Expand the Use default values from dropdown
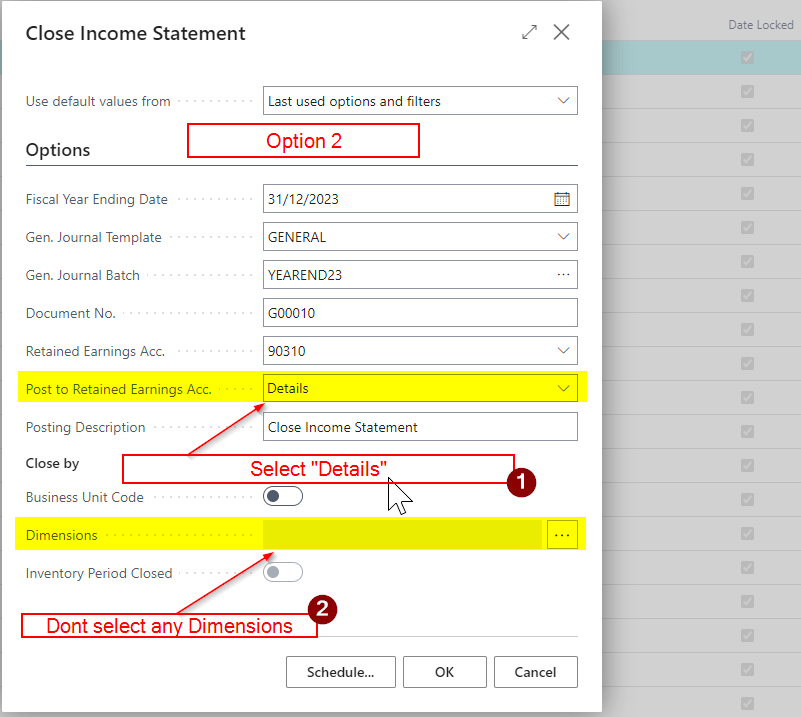The image size is (801, 717). click(562, 101)
